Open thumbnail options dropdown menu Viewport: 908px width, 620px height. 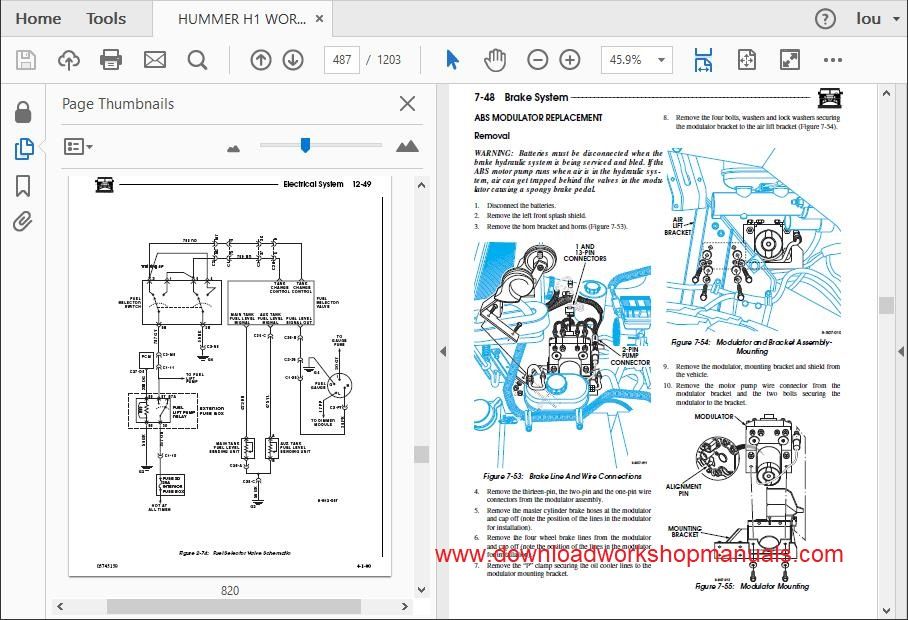[x=78, y=146]
